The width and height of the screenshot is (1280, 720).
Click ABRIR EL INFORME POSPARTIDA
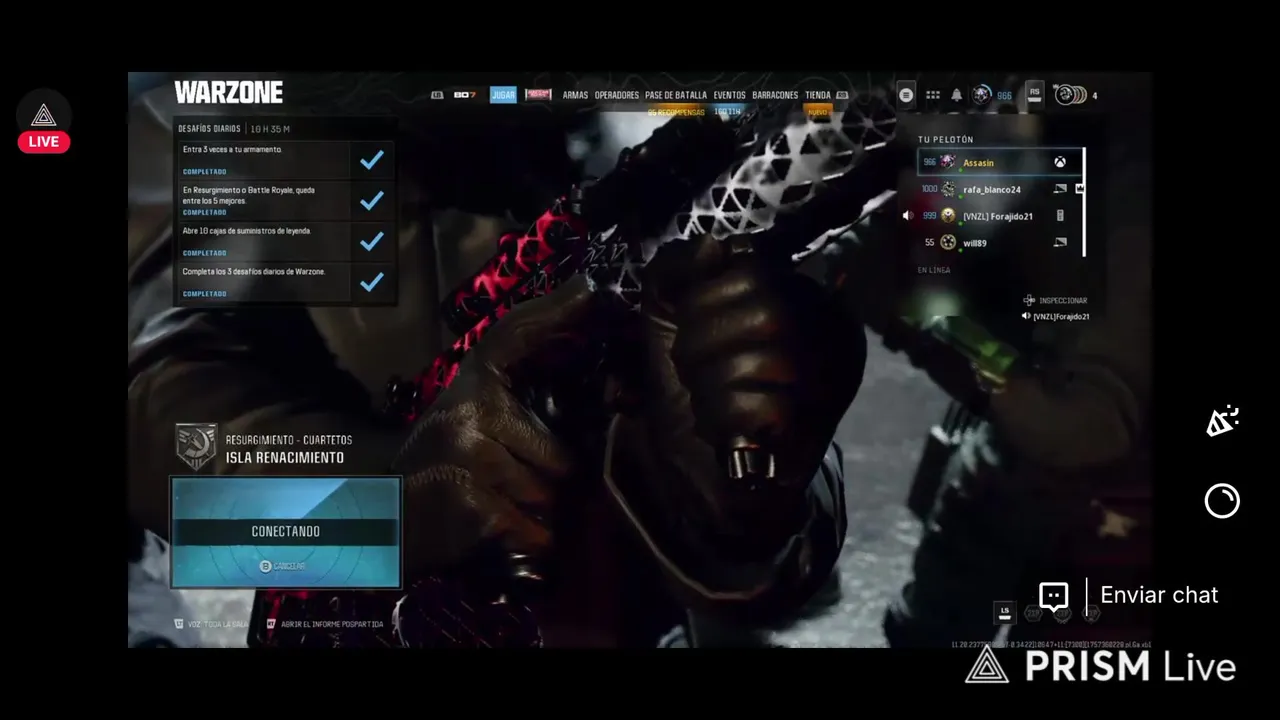click(x=325, y=624)
